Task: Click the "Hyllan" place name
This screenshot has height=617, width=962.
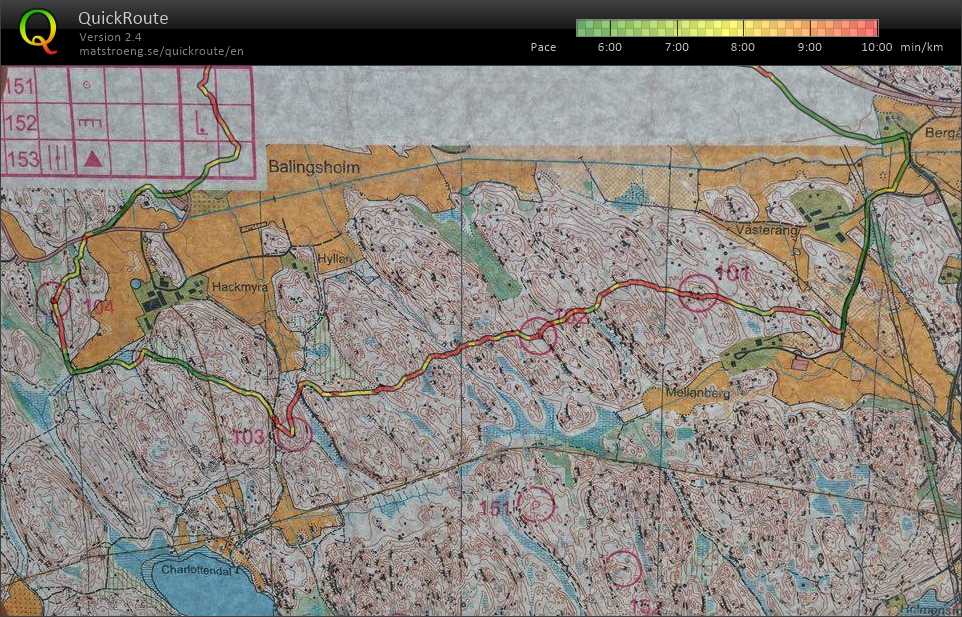Action: [335, 259]
